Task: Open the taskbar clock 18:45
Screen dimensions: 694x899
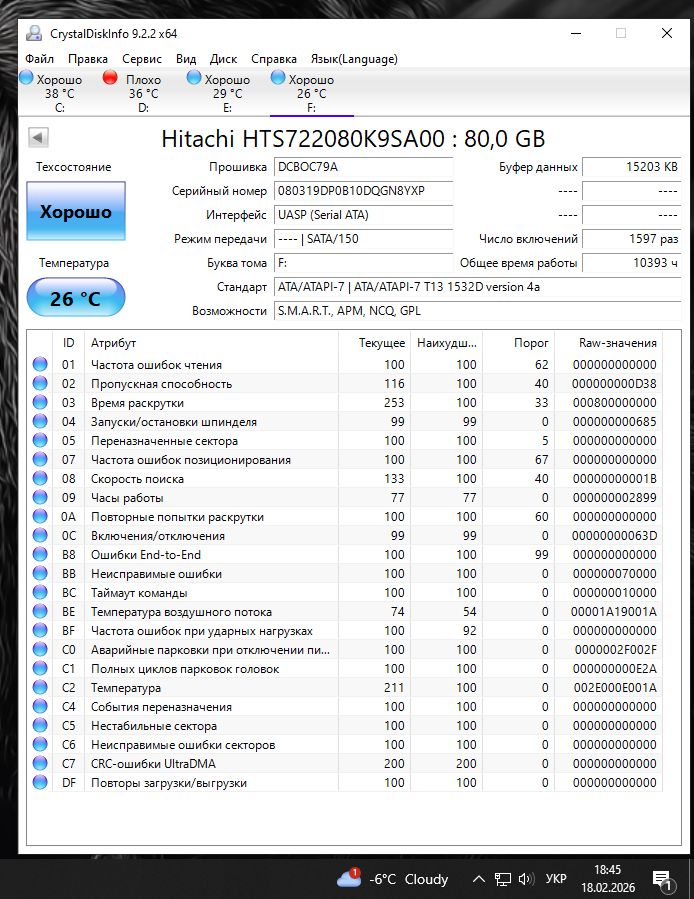Action: 608,879
